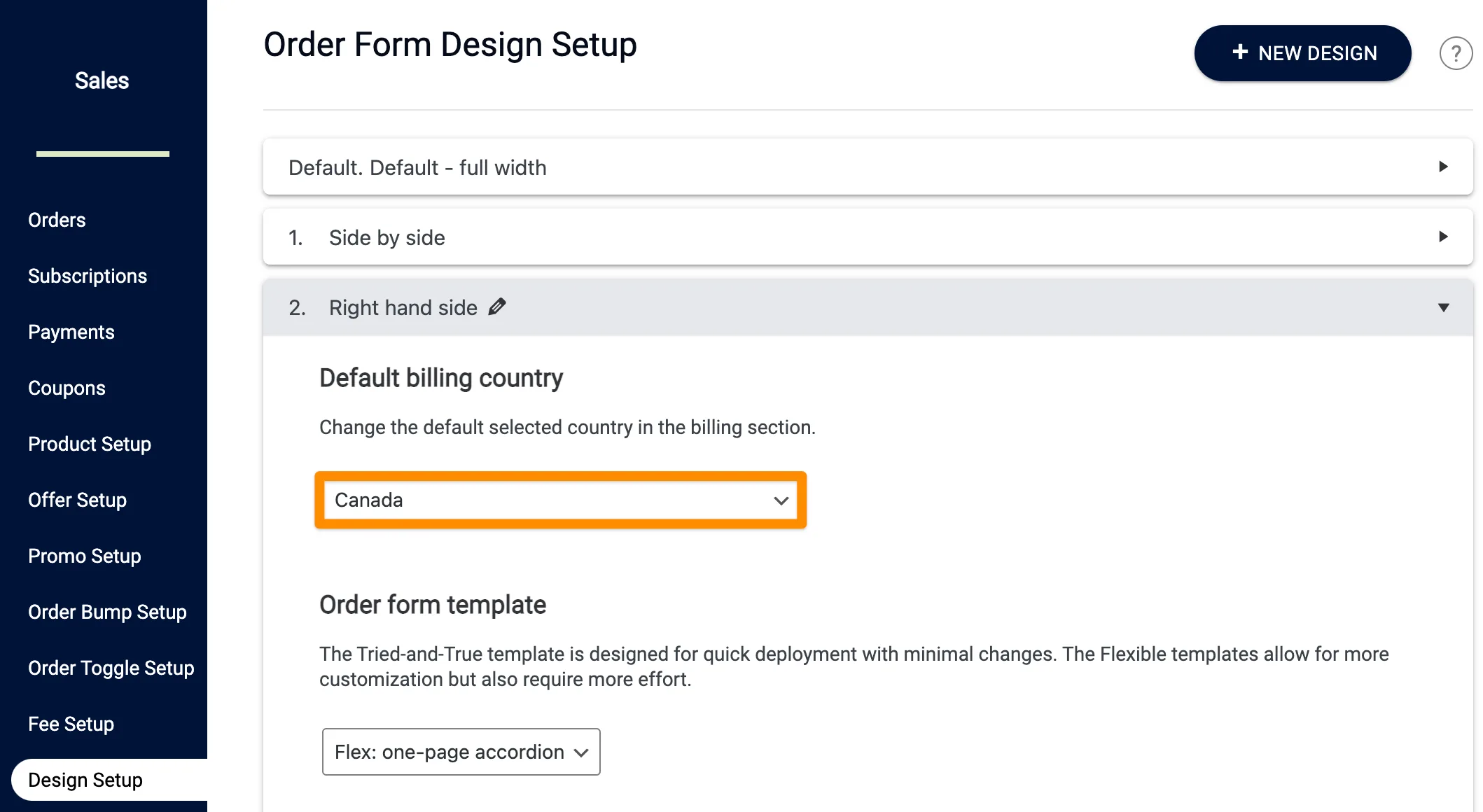Viewport: 1483px width, 812px height.
Task: Click the plus icon on NEW DESIGN button
Action: (x=1241, y=52)
